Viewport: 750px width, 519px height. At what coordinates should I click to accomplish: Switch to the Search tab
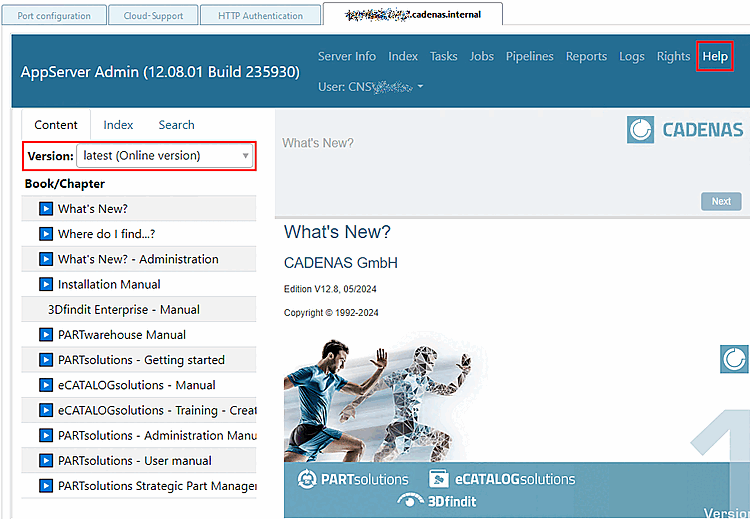(x=176, y=125)
